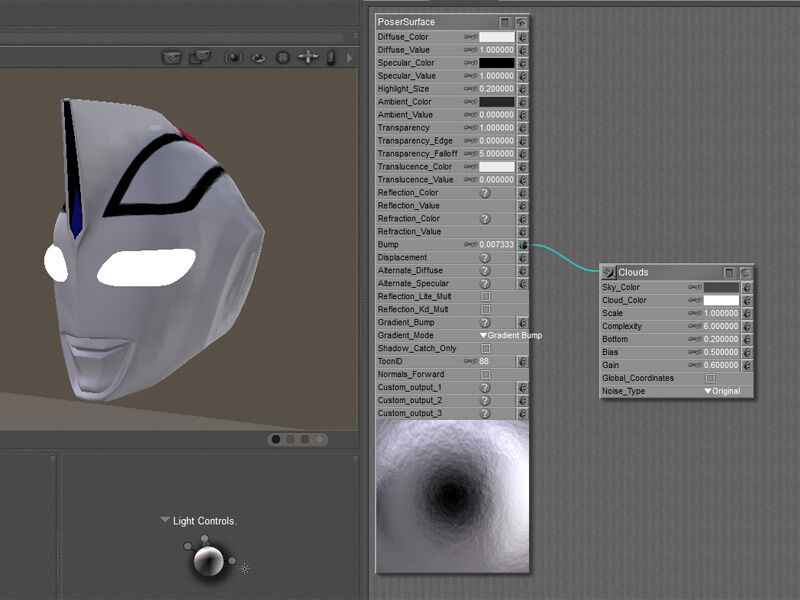Toggle the Normals_Forward checkbox
800x600 pixels.
tap(486, 375)
